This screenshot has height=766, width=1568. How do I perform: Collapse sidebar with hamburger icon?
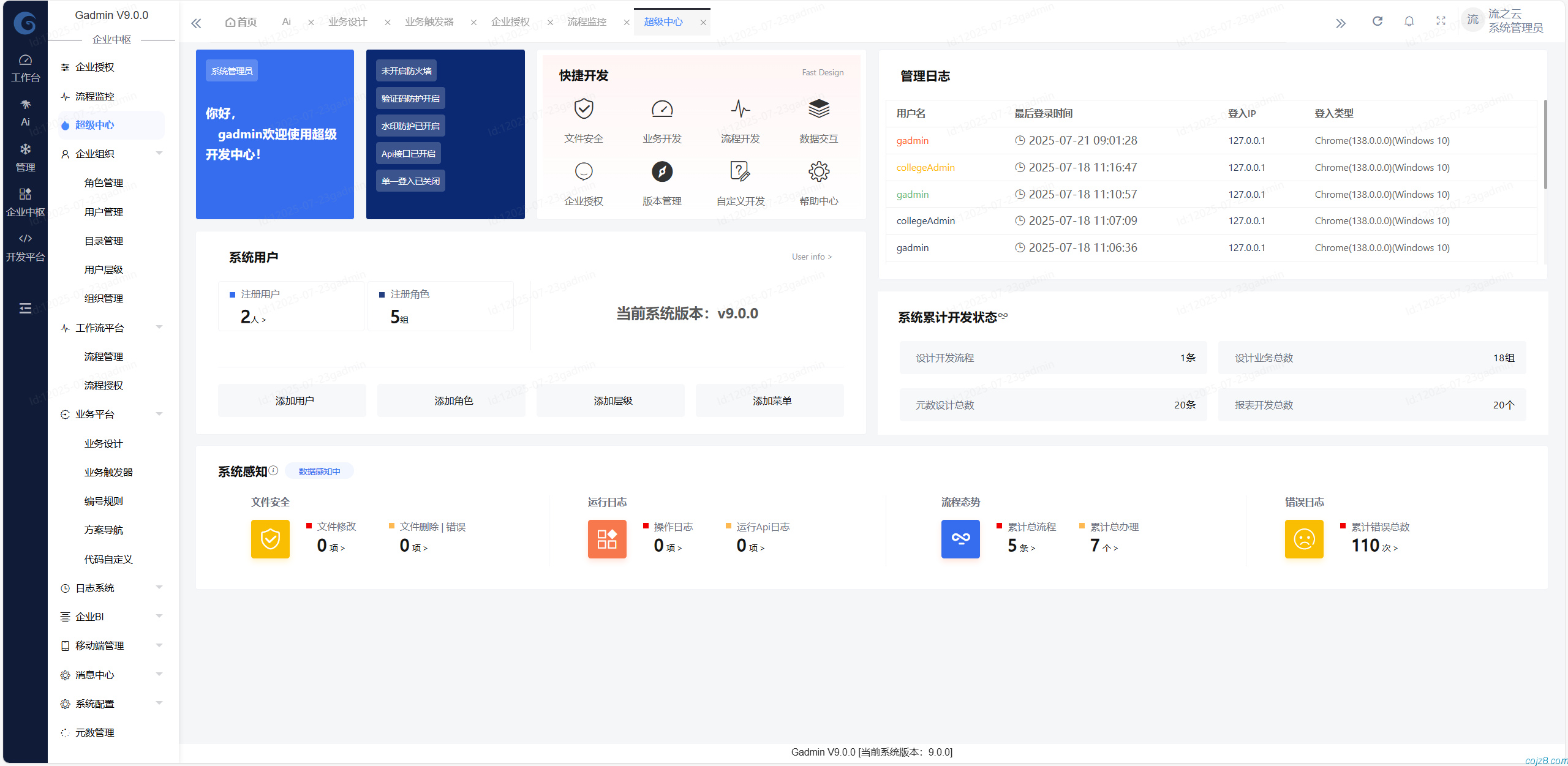(25, 308)
